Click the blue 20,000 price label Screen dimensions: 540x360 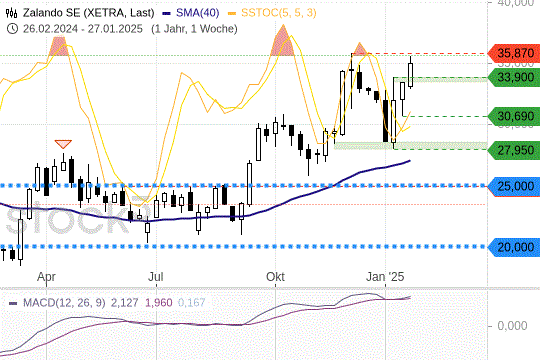tap(514, 247)
